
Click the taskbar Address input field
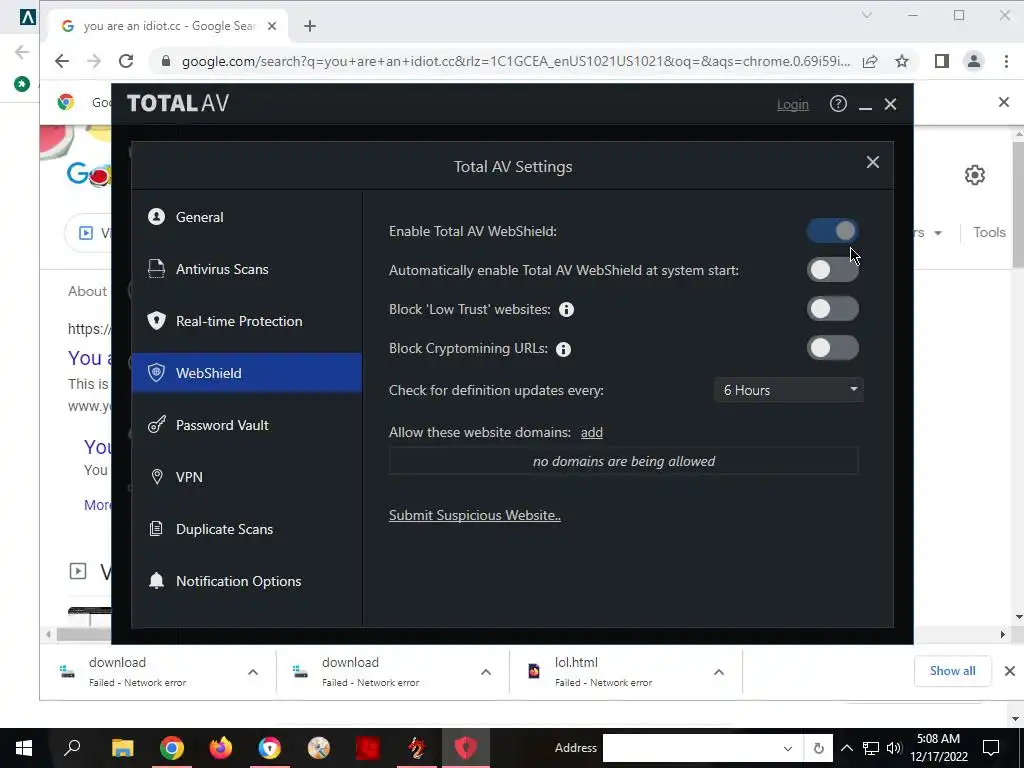[692, 748]
